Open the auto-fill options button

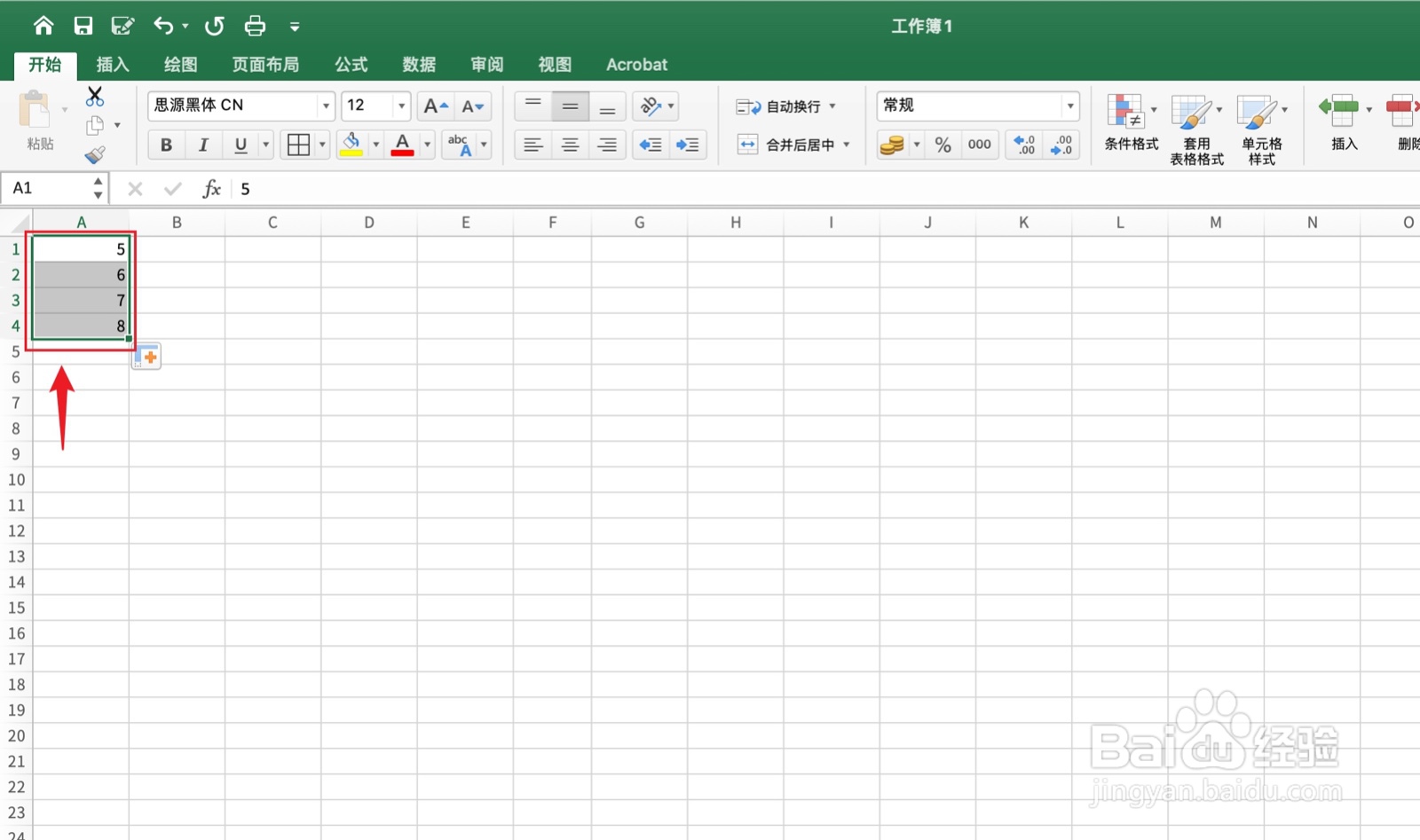[146, 357]
